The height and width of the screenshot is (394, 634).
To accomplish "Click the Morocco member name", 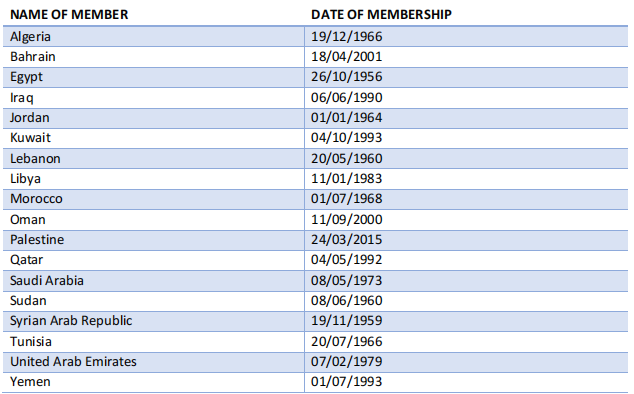I will click(36, 199).
